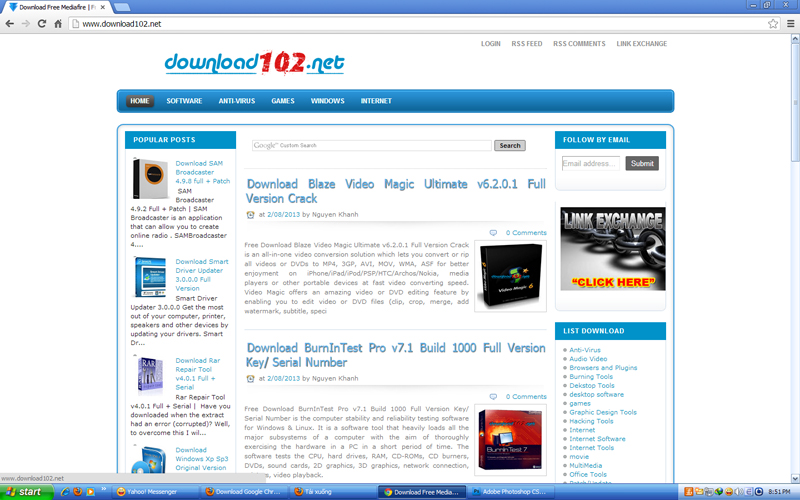This screenshot has width=800, height=500.
Task: Go to the browser Home icon
Action: coord(58,23)
